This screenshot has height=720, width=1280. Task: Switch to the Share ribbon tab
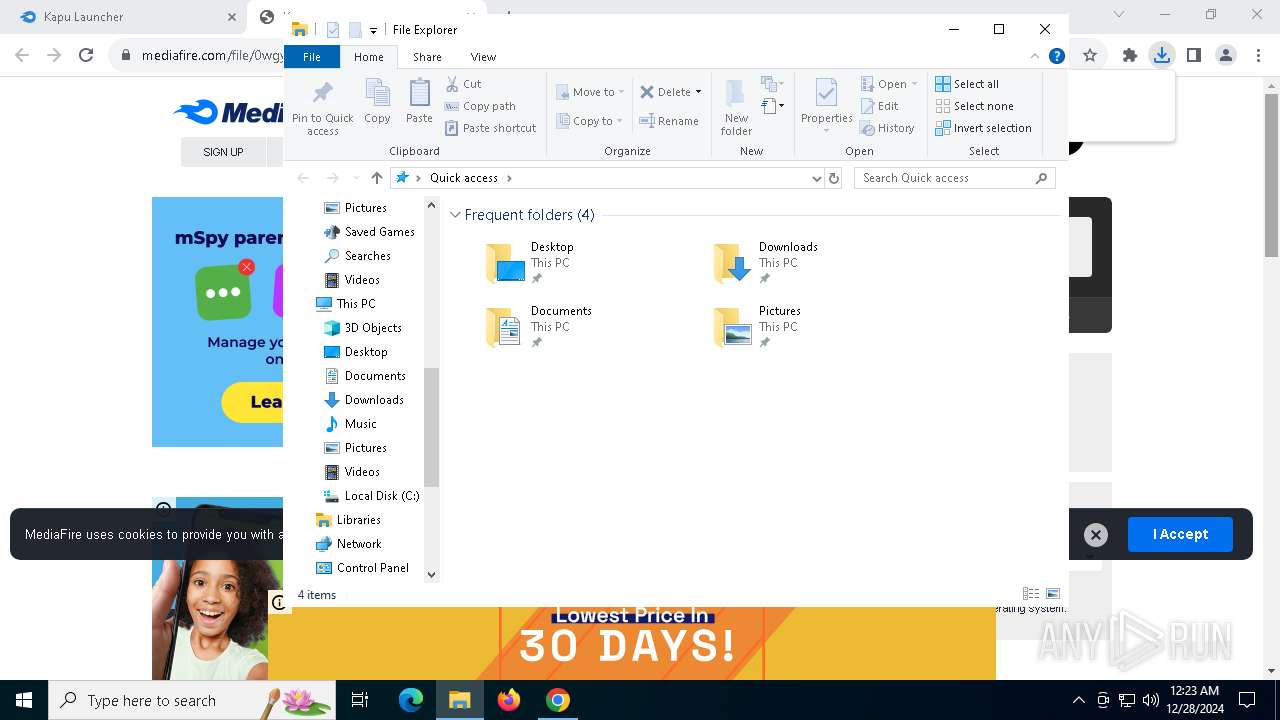click(427, 57)
